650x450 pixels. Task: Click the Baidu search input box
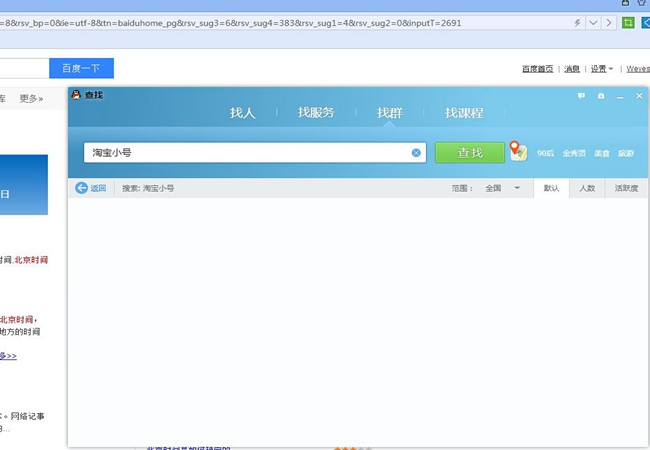[24, 68]
